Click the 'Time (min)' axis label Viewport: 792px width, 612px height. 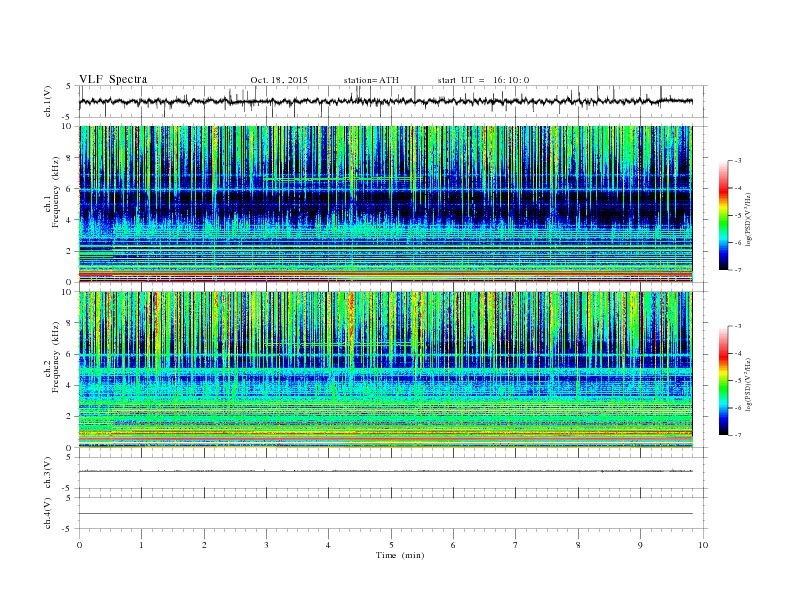(x=400, y=555)
